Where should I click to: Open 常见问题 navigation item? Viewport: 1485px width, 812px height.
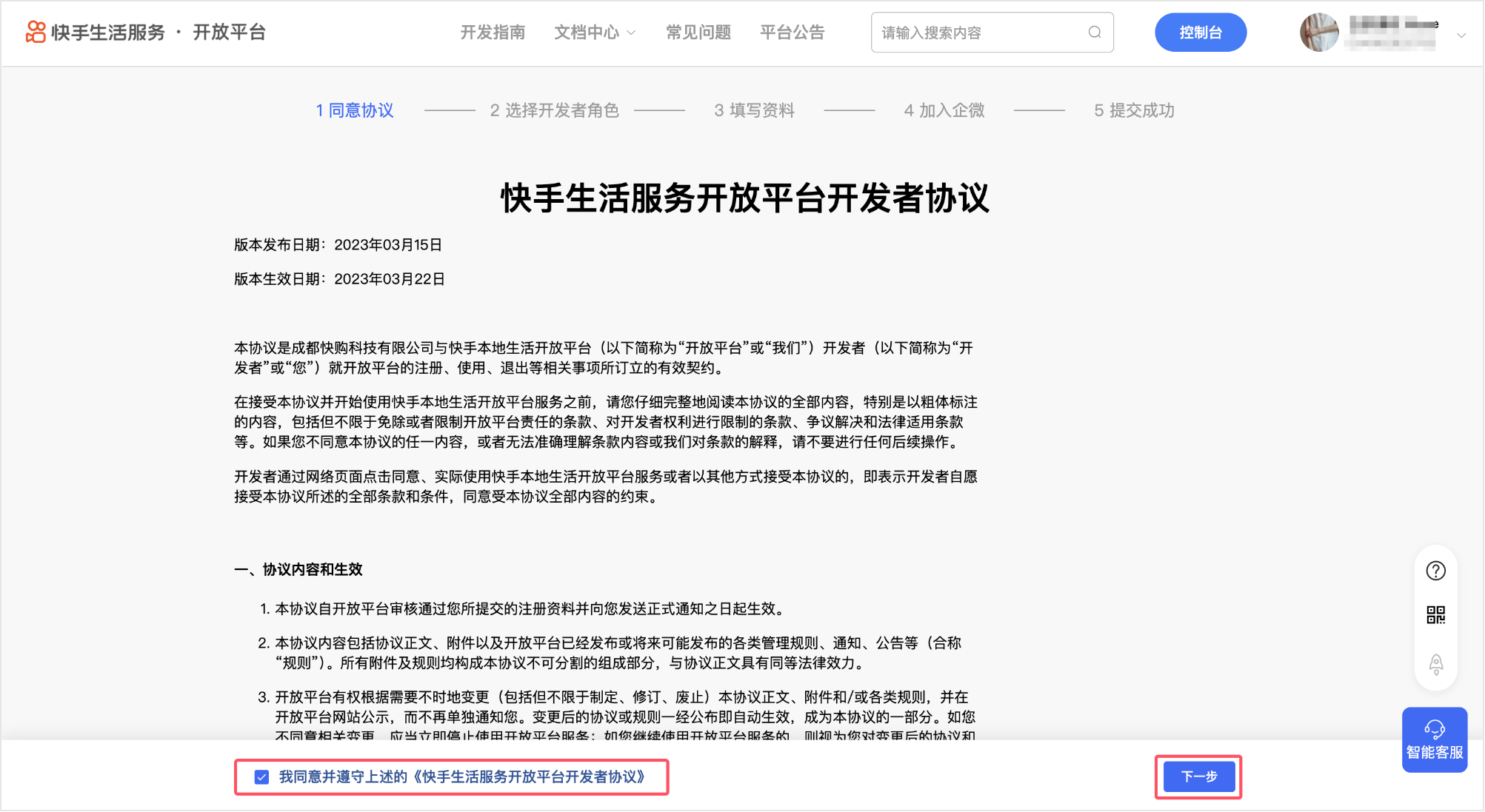coord(698,33)
